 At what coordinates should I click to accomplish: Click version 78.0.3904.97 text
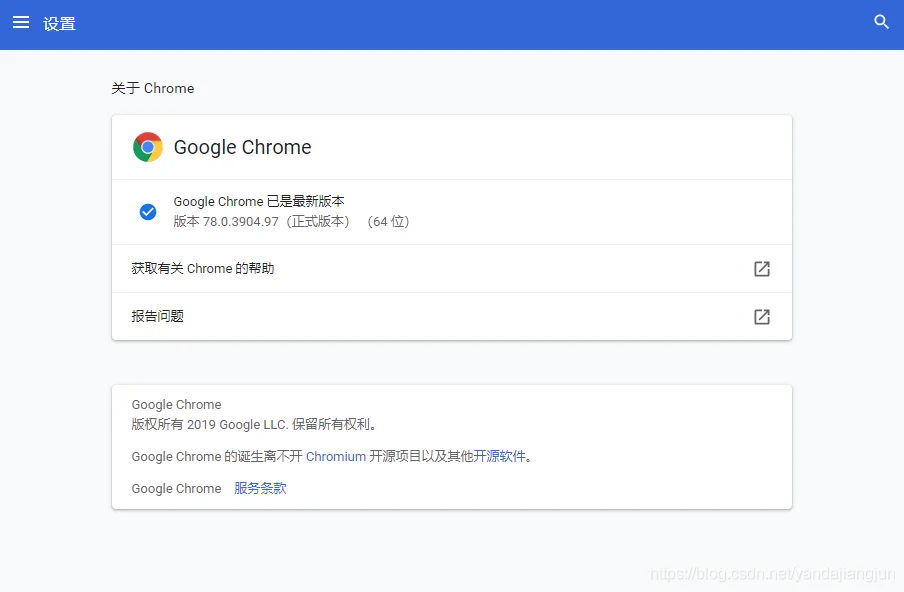pos(291,221)
